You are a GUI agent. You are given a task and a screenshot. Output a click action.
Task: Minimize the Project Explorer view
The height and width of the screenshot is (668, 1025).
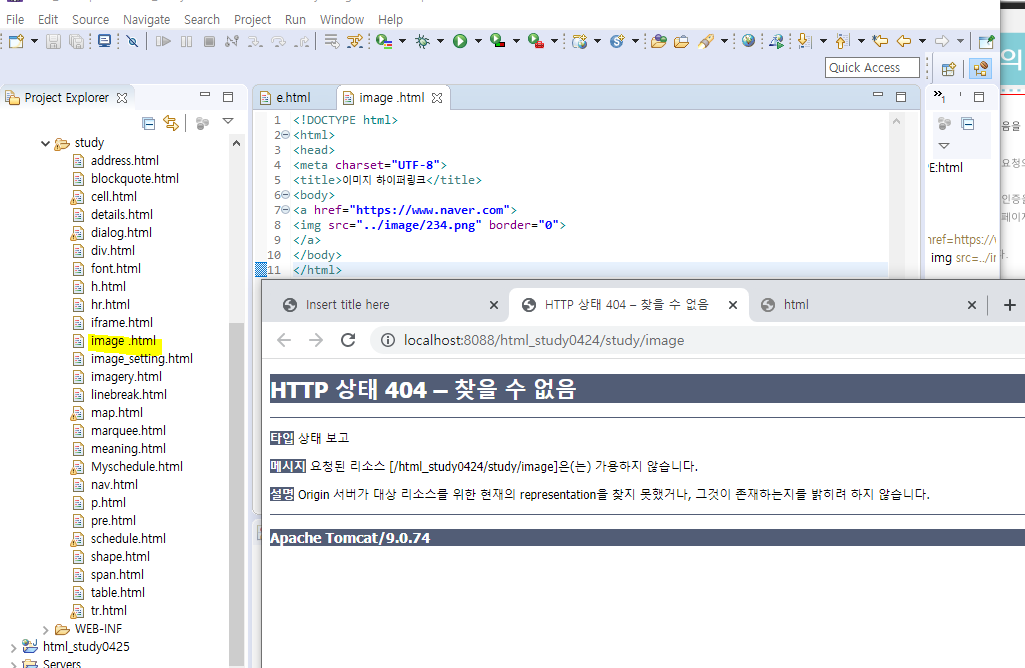205,95
